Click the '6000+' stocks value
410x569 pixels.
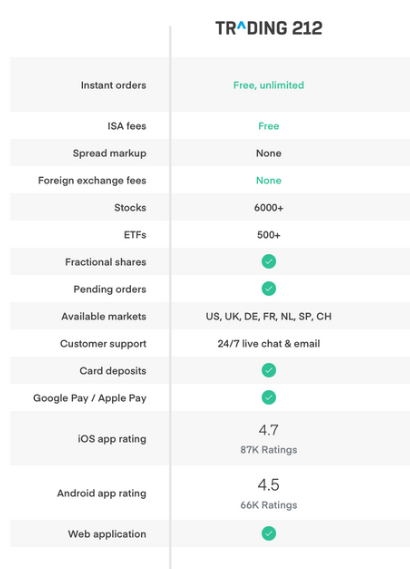(x=268, y=208)
